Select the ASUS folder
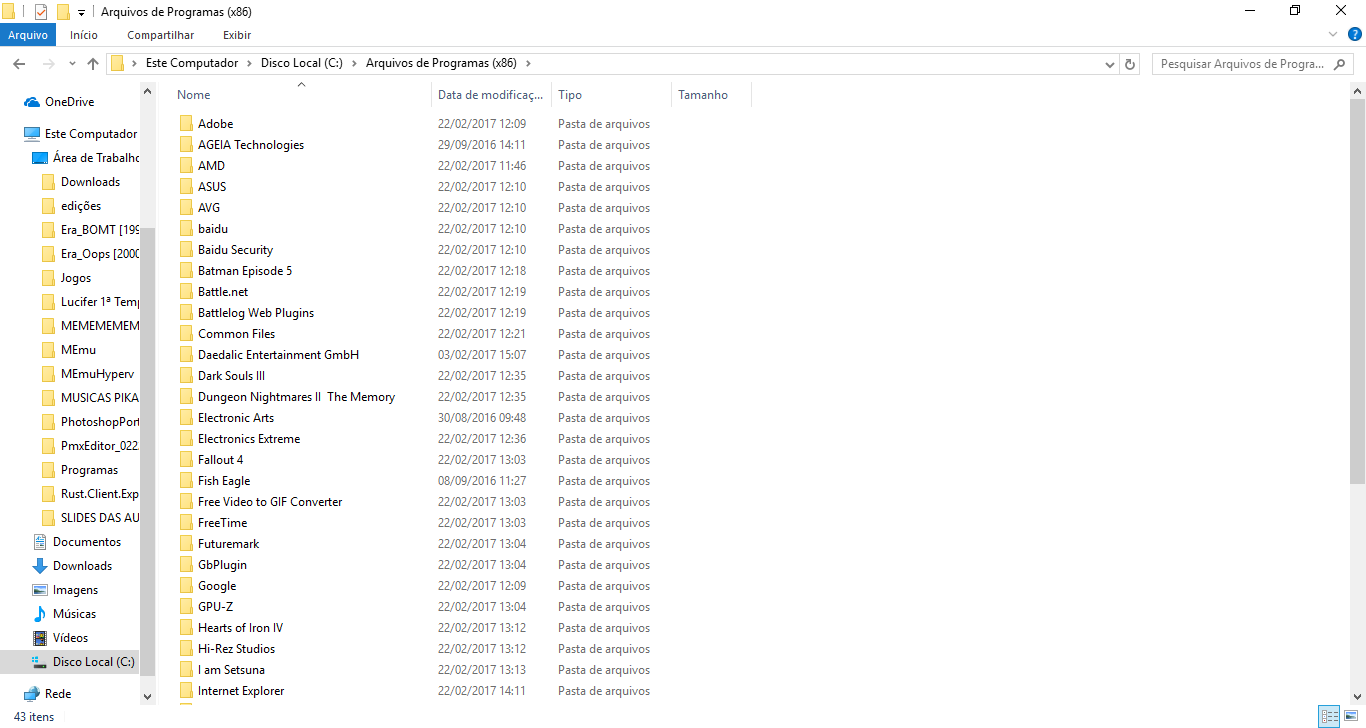The width and height of the screenshot is (1366, 728). click(x=212, y=187)
